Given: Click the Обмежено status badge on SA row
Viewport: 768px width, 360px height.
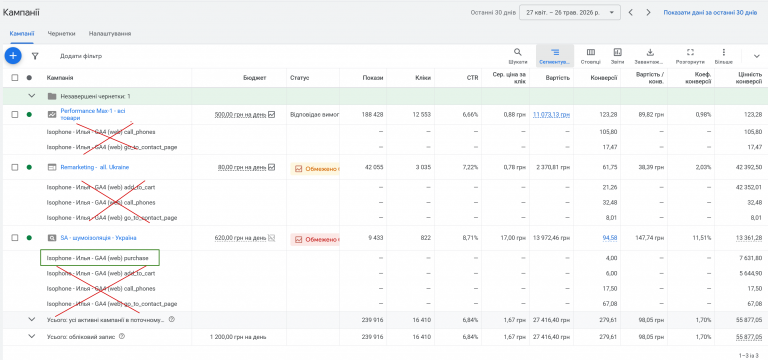Looking at the screenshot, I should 315,240.
